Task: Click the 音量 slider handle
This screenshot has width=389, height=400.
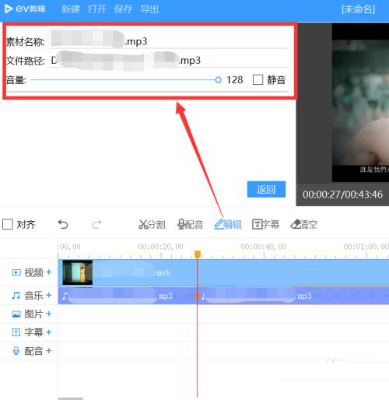Action: pos(218,80)
